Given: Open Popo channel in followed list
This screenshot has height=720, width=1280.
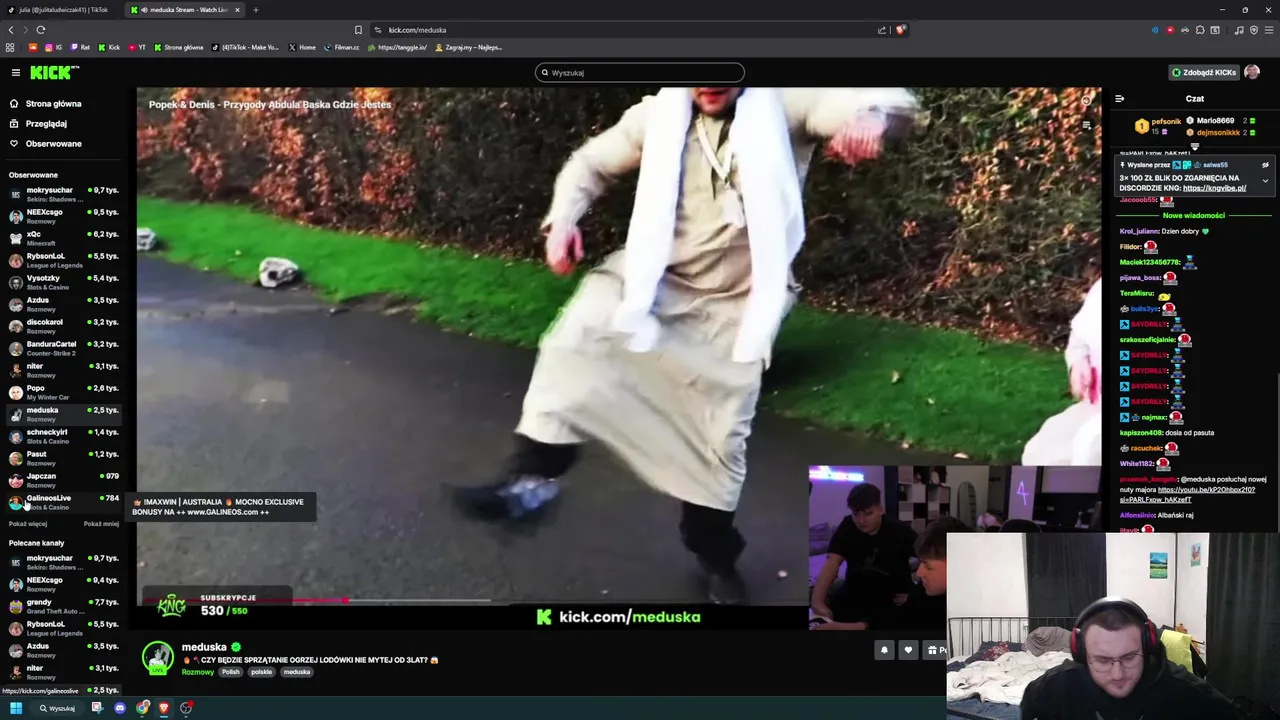Looking at the screenshot, I should click(x=64, y=392).
